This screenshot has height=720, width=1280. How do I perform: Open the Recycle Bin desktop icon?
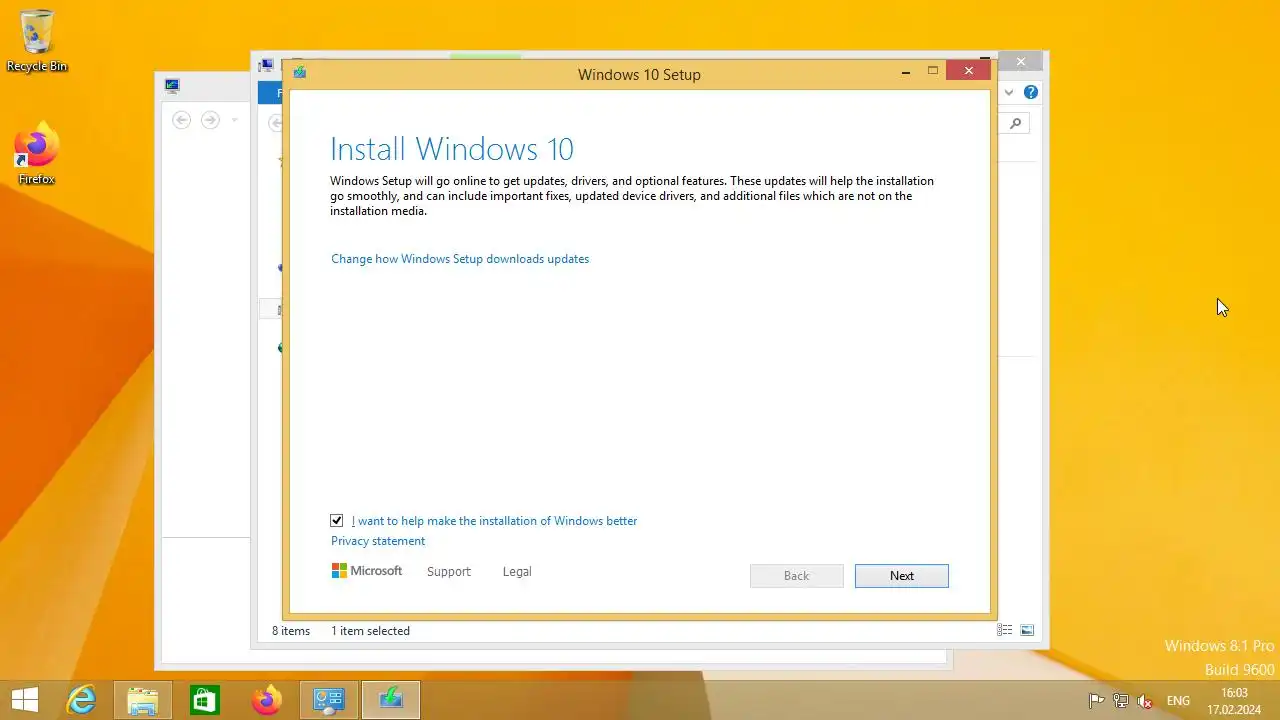(37, 41)
